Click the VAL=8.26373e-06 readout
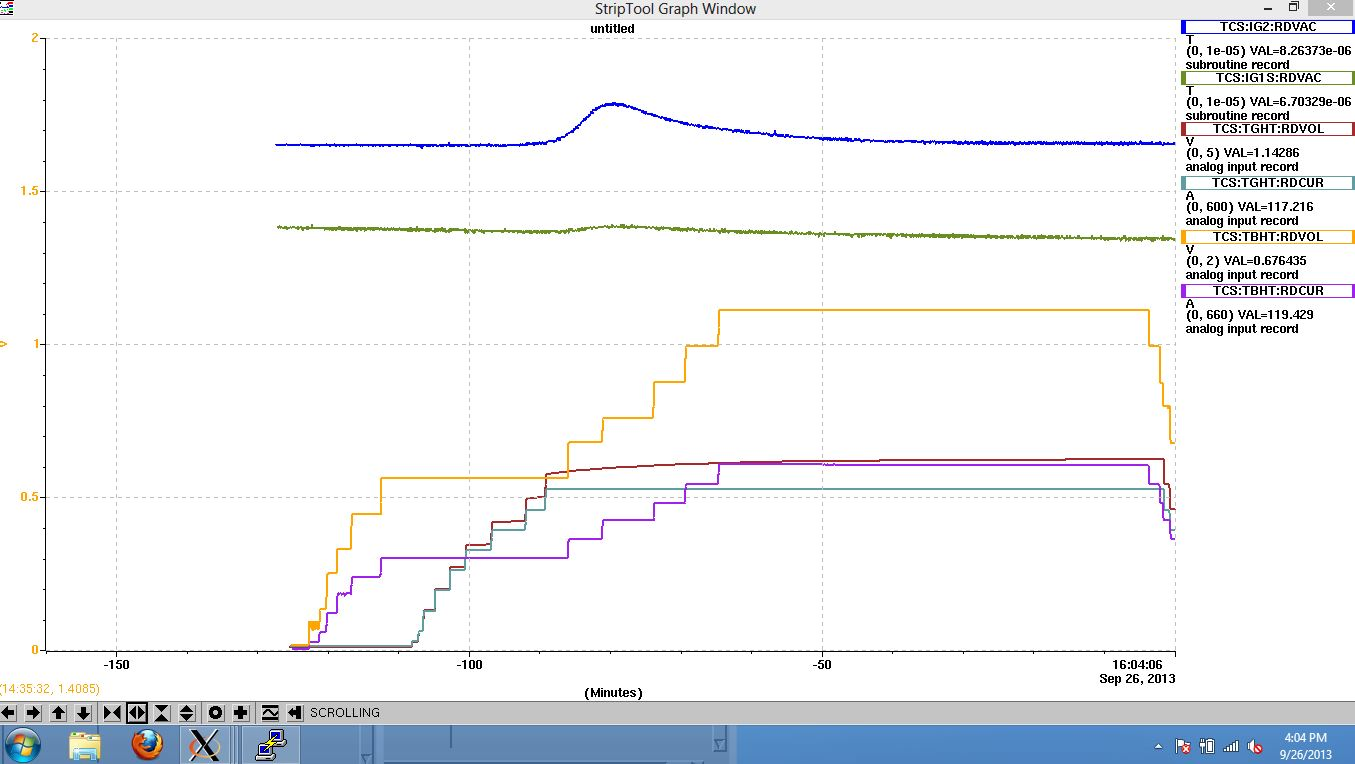The image size is (1355, 764). click(1301, 50)
